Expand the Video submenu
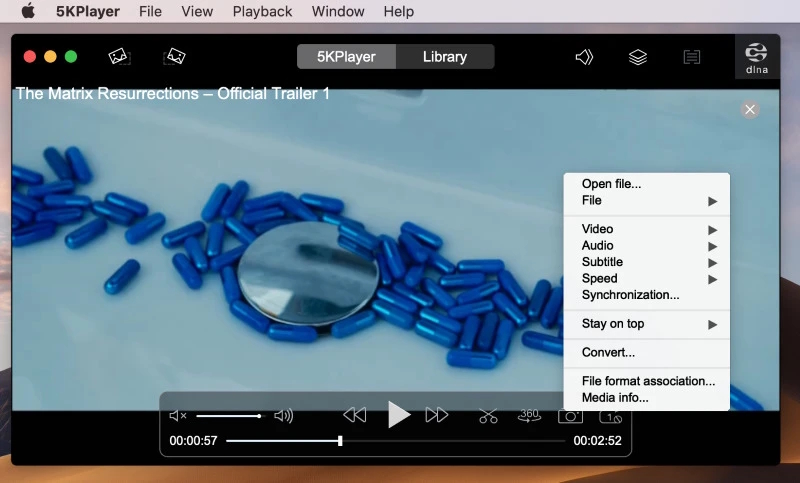 tap(646, 229)
